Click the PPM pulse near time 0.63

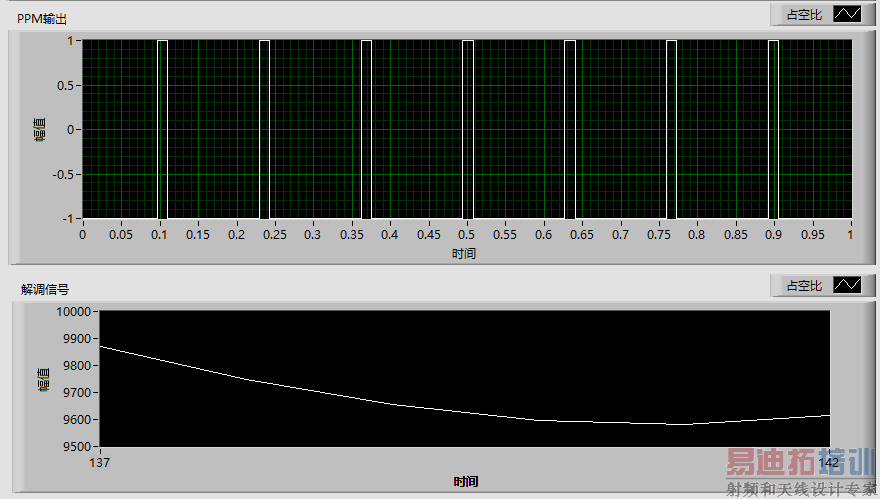[x=570, y=129]
